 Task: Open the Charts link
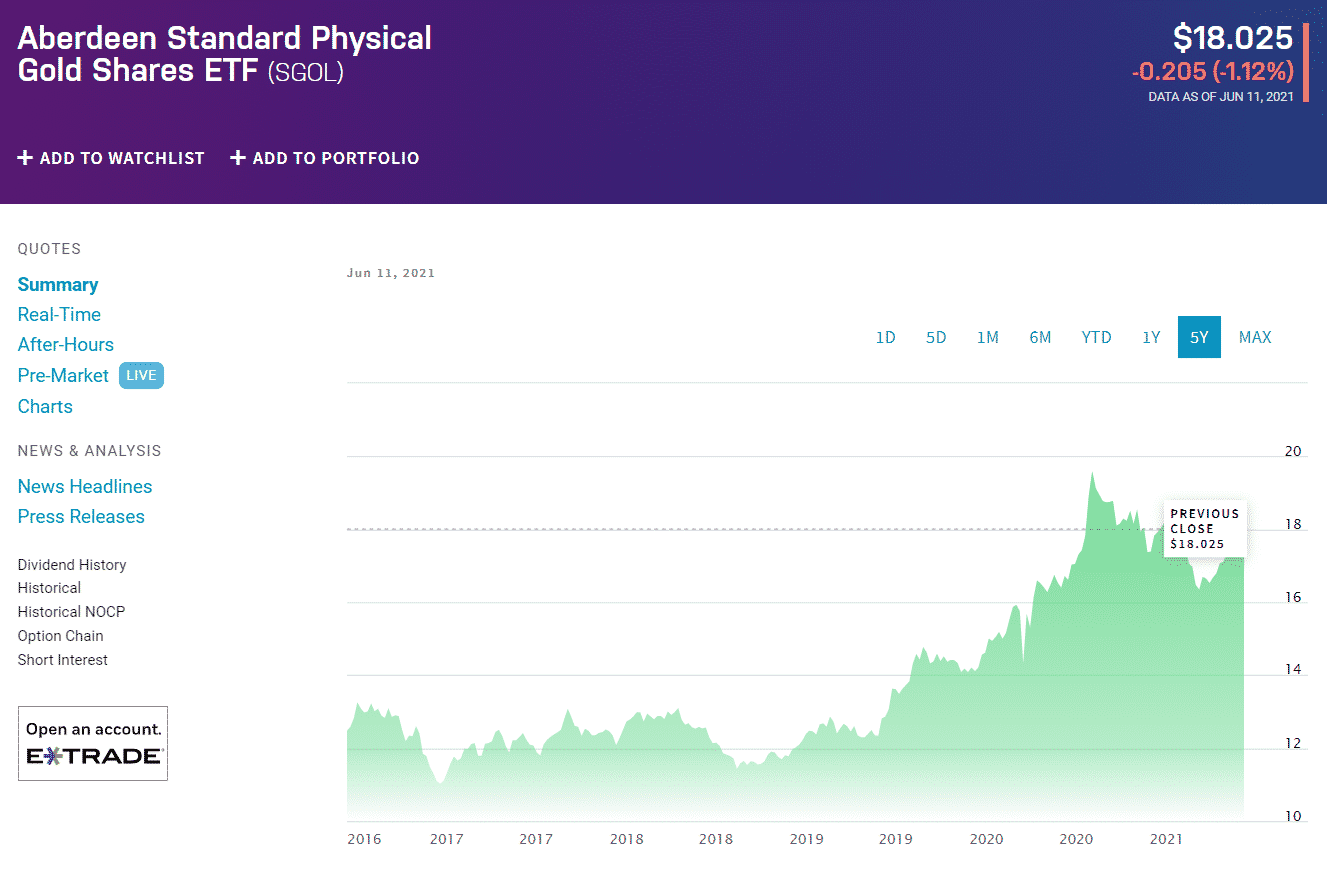(45, 406)
